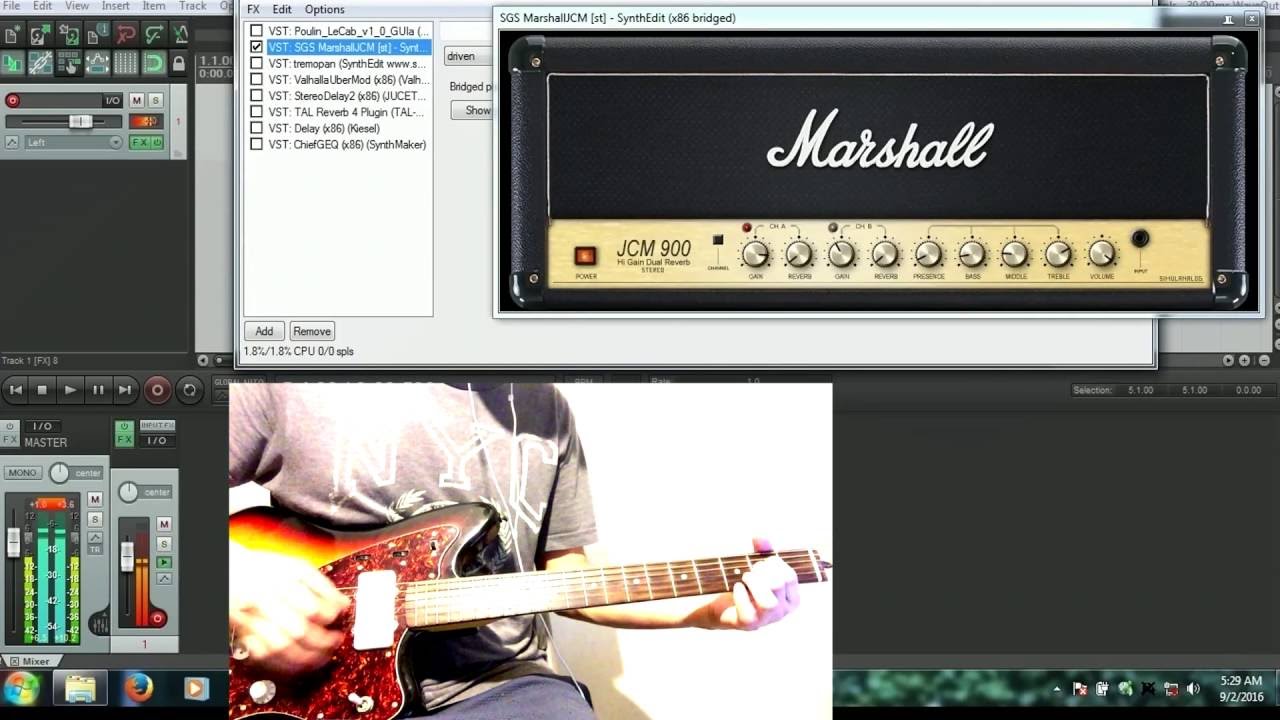
Task: Enable TAL Reverb 4 plugin checkbox
Action: (257, 112)
